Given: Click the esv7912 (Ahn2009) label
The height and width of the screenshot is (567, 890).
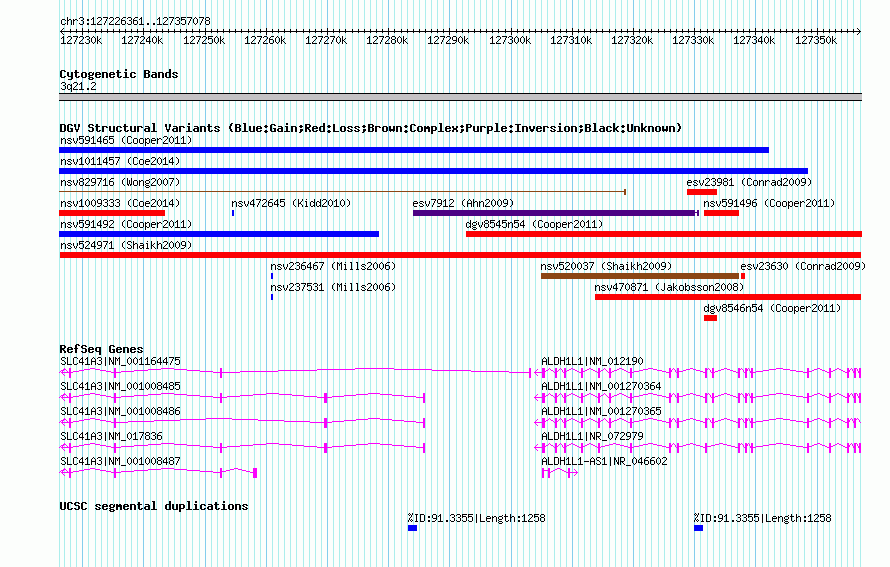Looking at the screenshot, I should 463,203.
